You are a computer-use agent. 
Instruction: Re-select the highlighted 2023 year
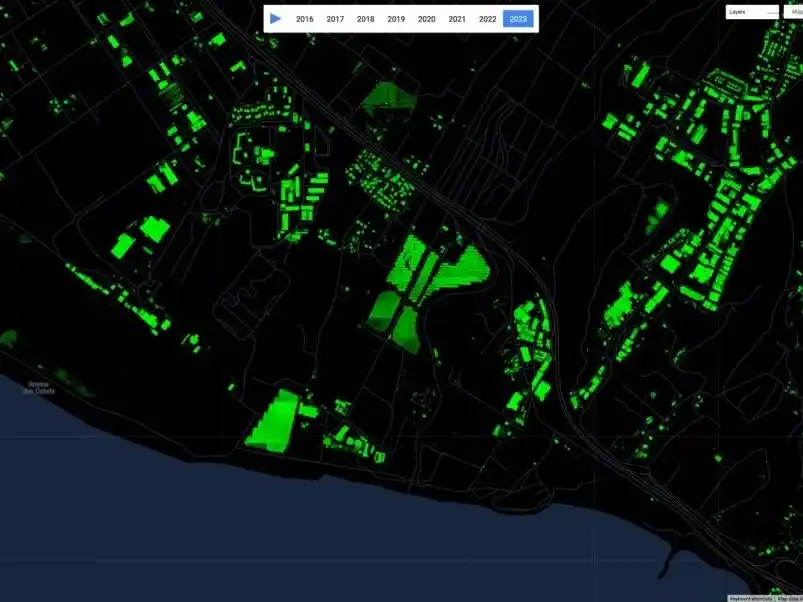[516, 17]
